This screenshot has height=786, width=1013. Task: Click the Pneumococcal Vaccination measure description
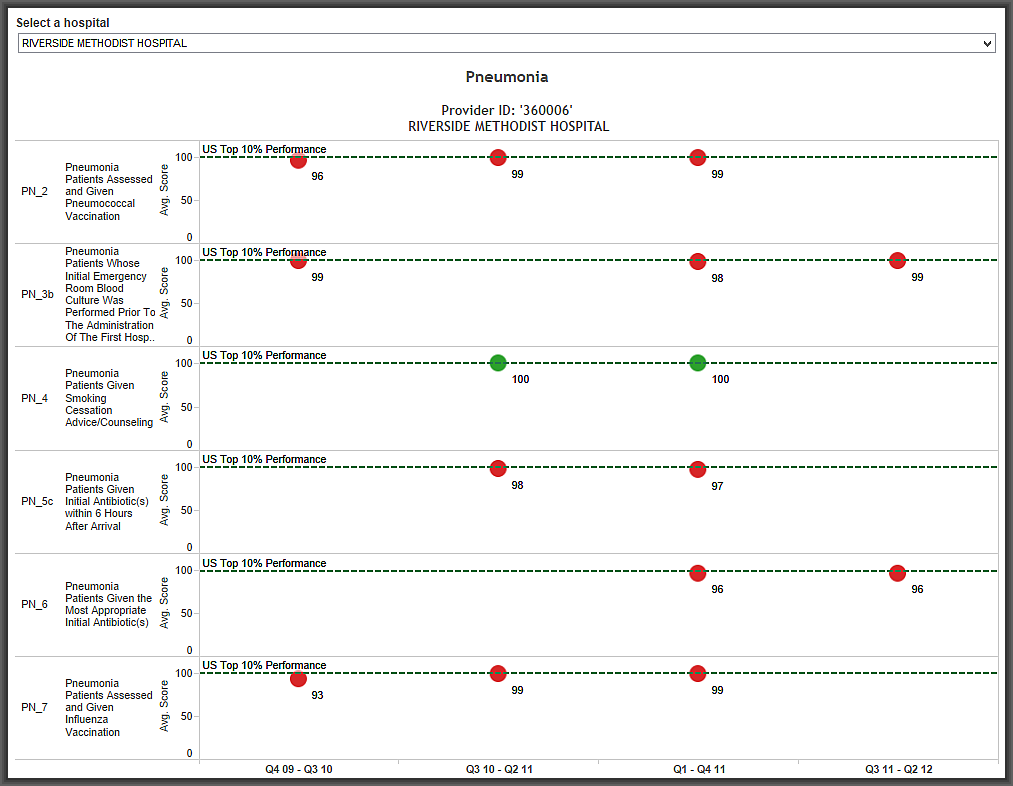click(x=109, y=192)
